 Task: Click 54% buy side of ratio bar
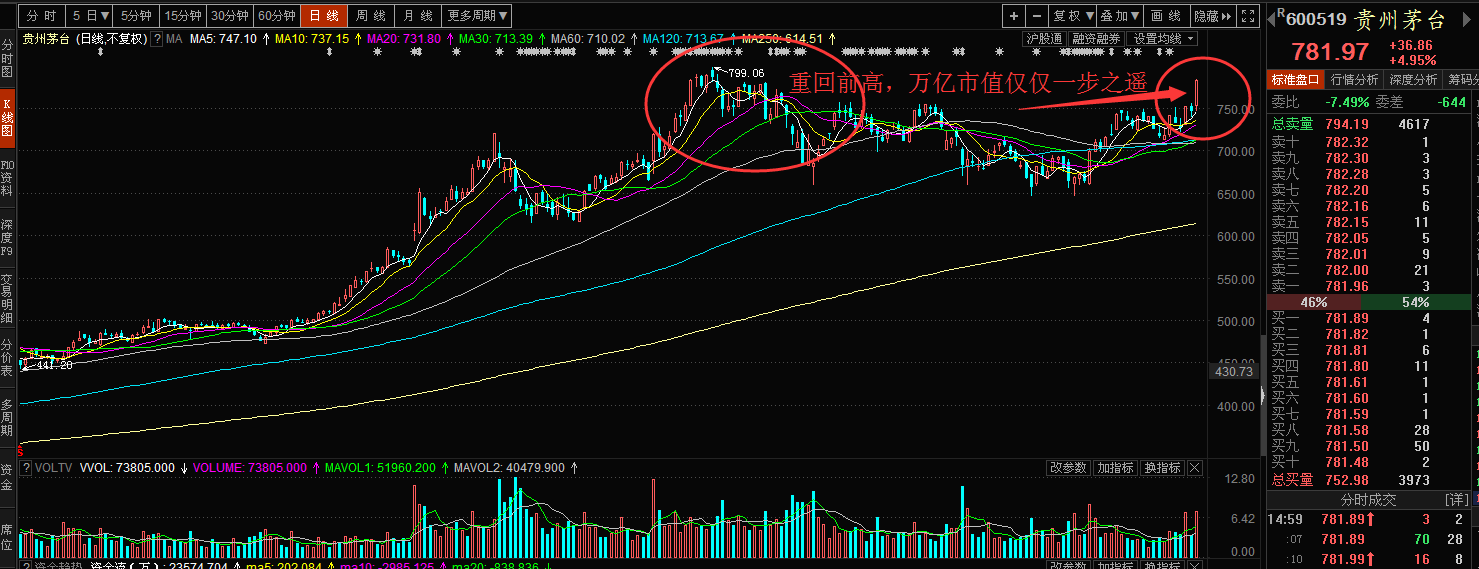[1417, 302]
